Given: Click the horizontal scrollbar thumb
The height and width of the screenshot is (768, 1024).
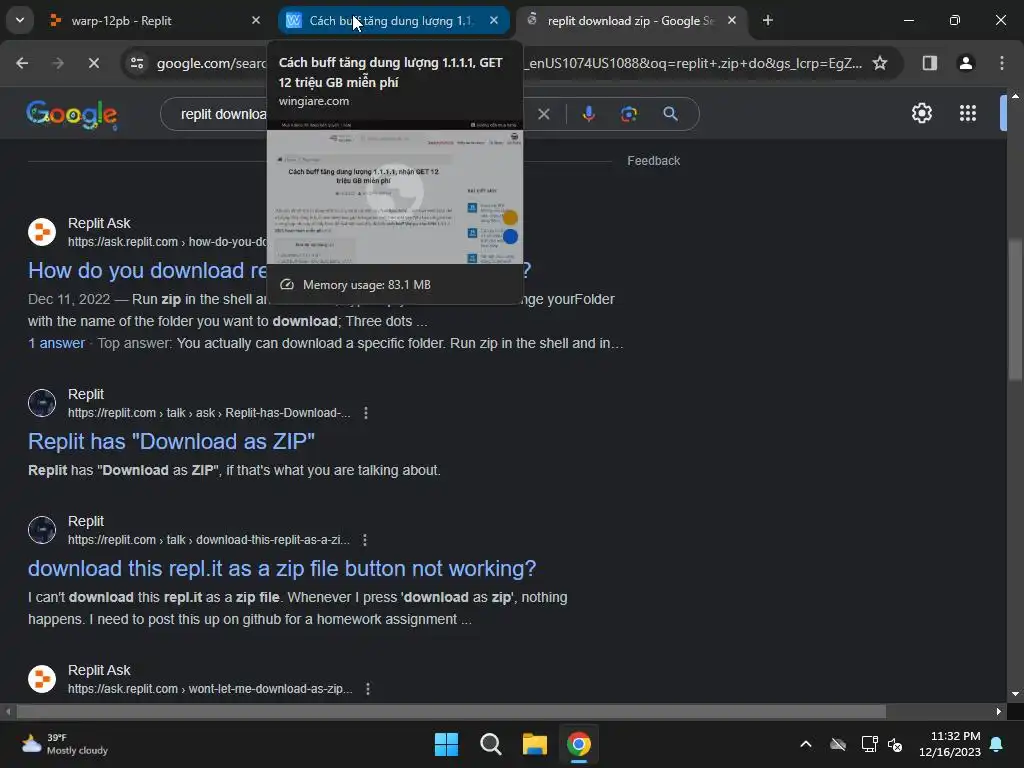Looking at the screenshot, I should pyautogui.click(x=451, y=711).
